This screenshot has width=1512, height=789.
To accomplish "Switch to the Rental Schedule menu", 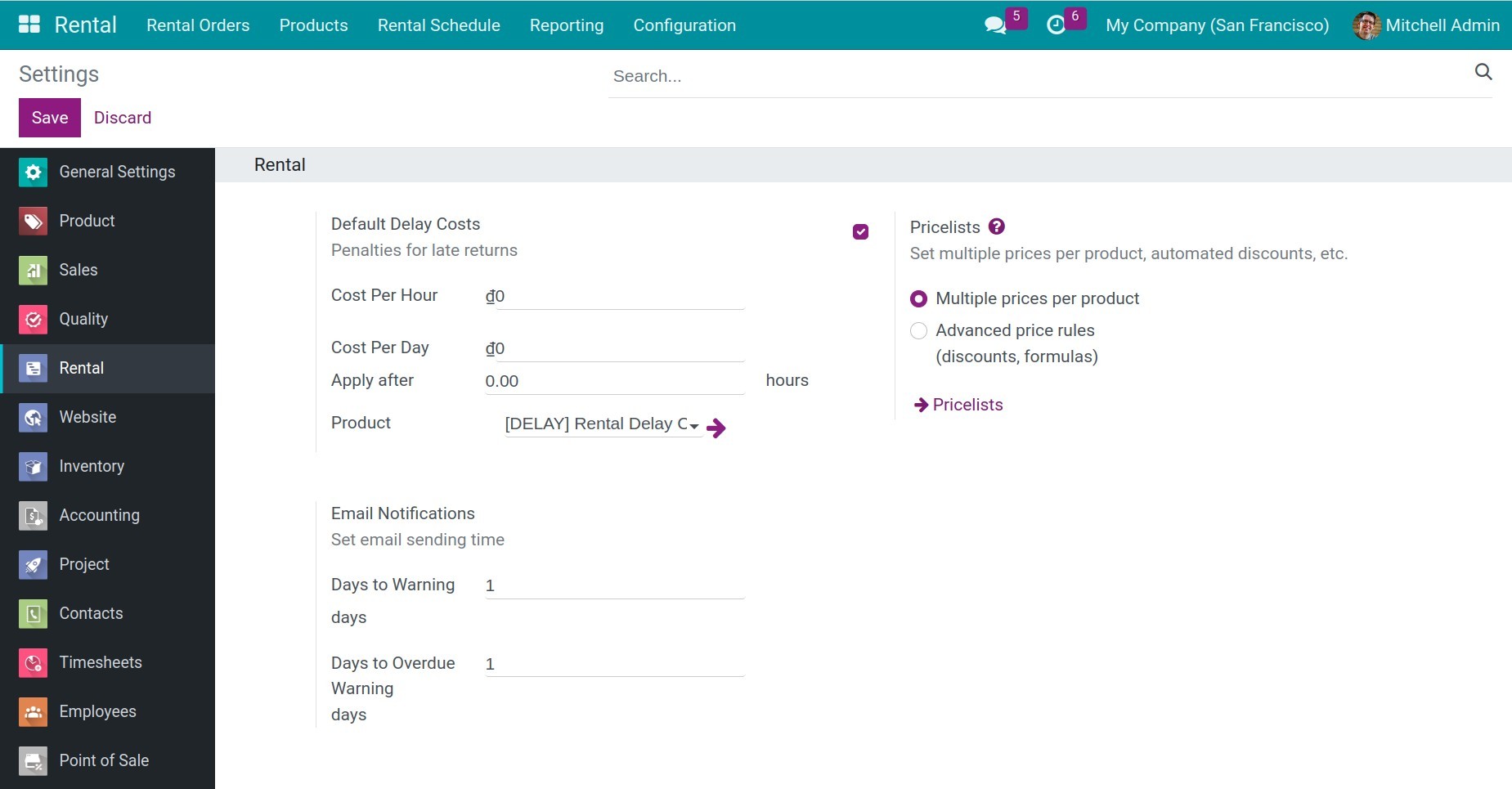I will [x=438, y=25].
